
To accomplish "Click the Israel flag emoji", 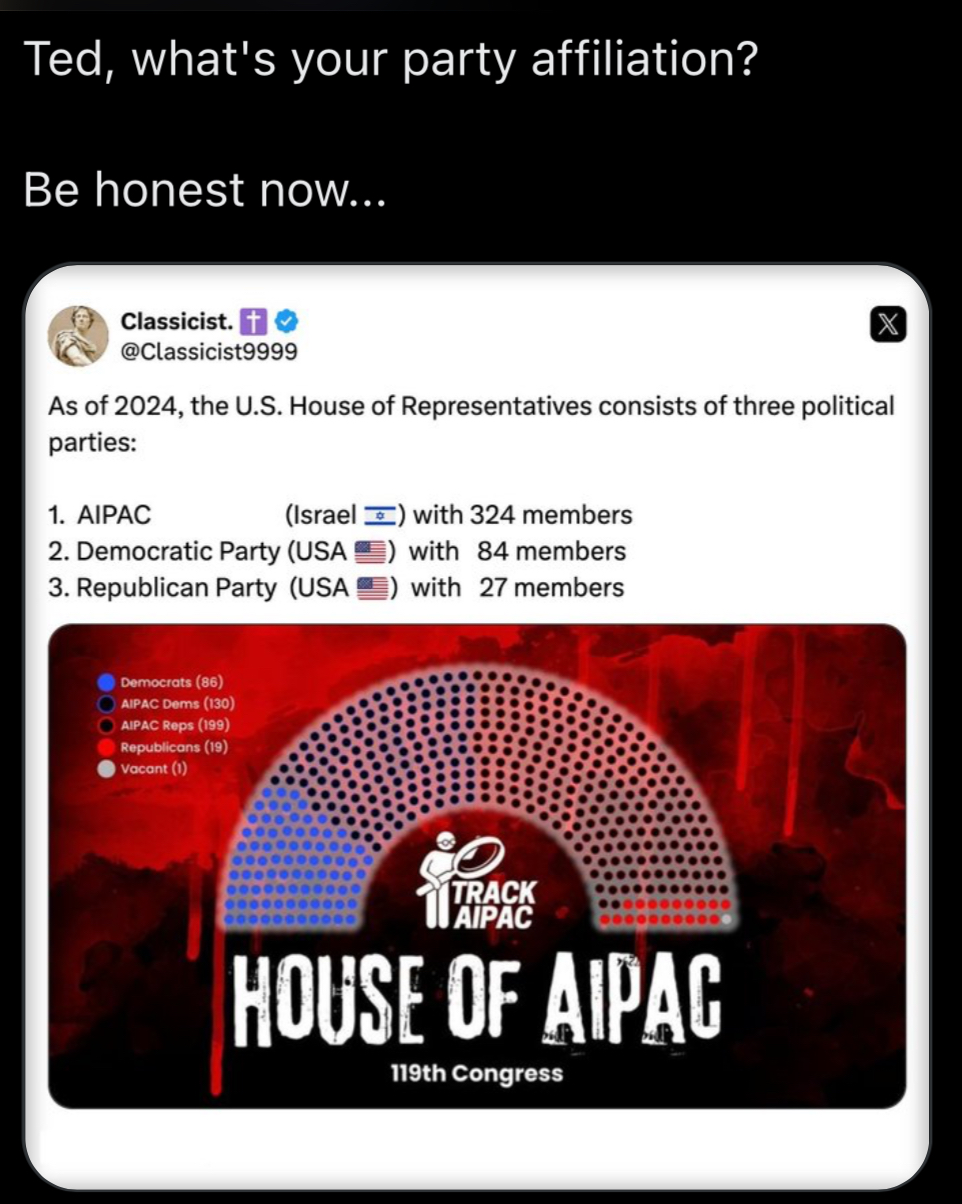I will (379, 516).
